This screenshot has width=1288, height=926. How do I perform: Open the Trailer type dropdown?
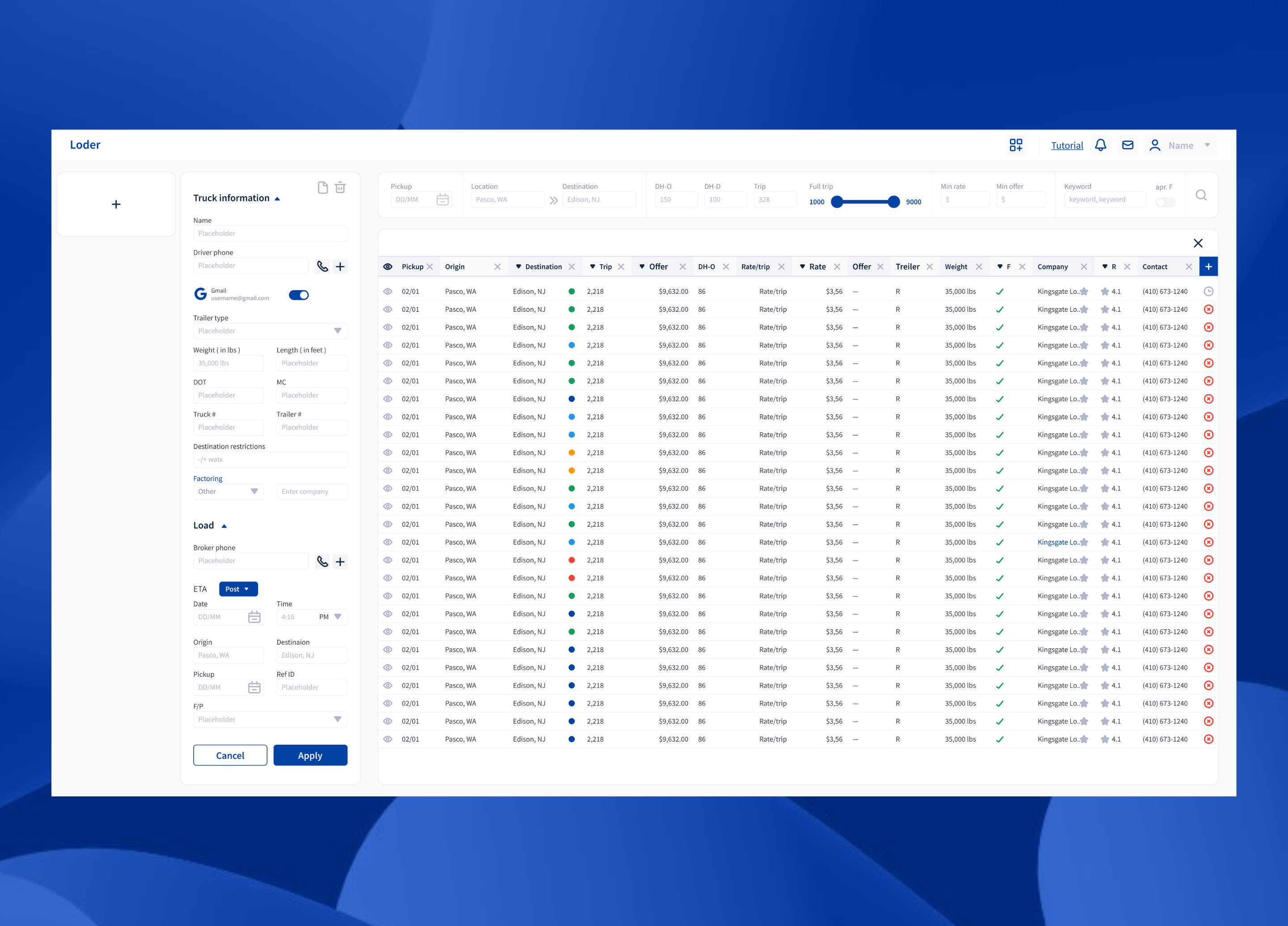tap(270, 331)
